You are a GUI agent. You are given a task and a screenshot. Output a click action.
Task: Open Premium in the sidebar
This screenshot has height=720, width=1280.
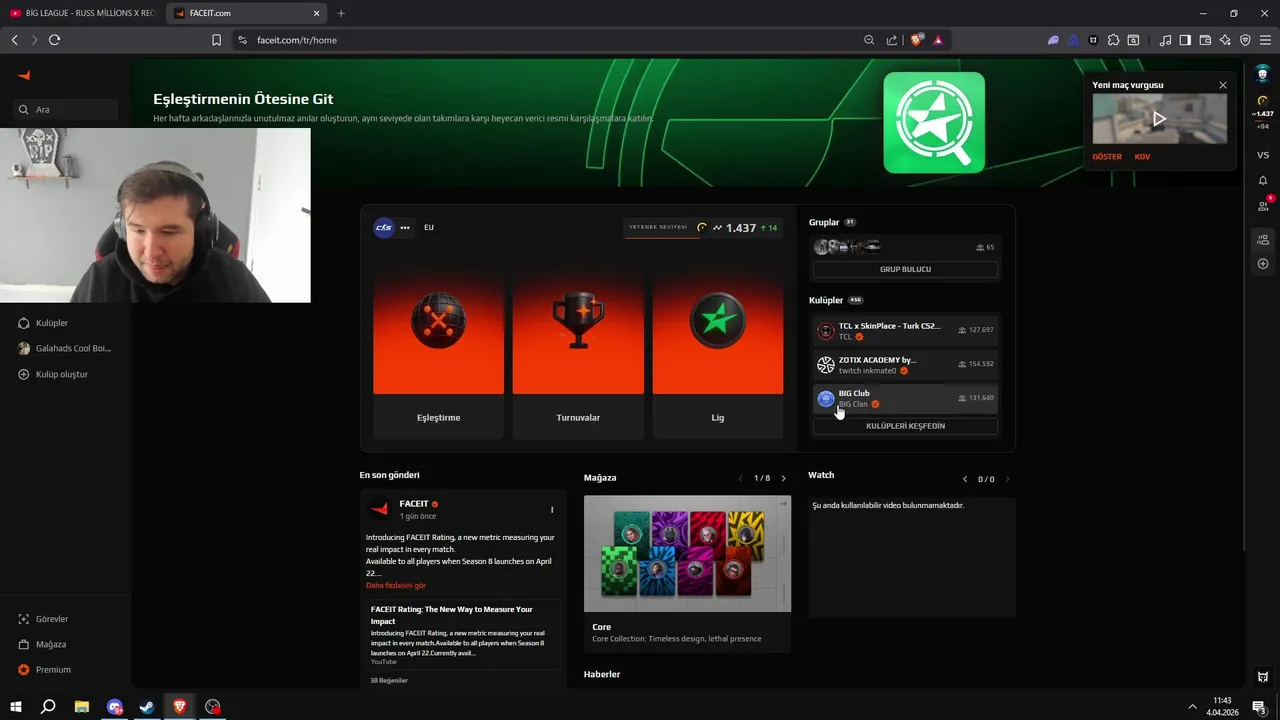45,669
